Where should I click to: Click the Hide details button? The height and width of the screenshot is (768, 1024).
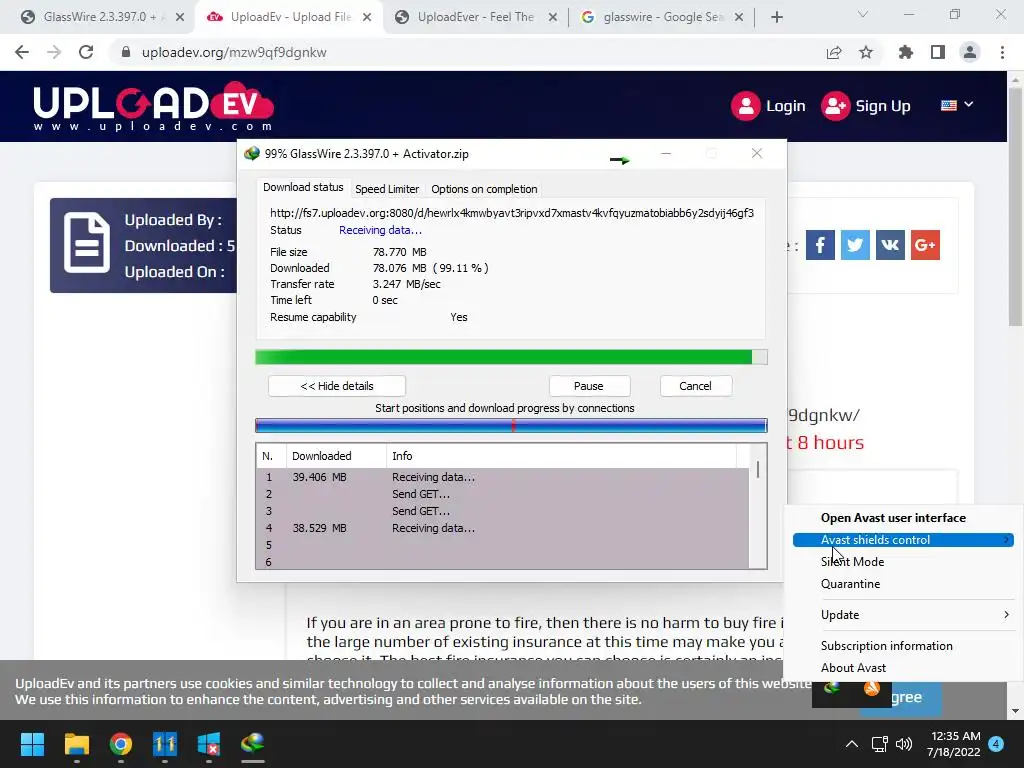pyautogui.click(x=337, y=386)
